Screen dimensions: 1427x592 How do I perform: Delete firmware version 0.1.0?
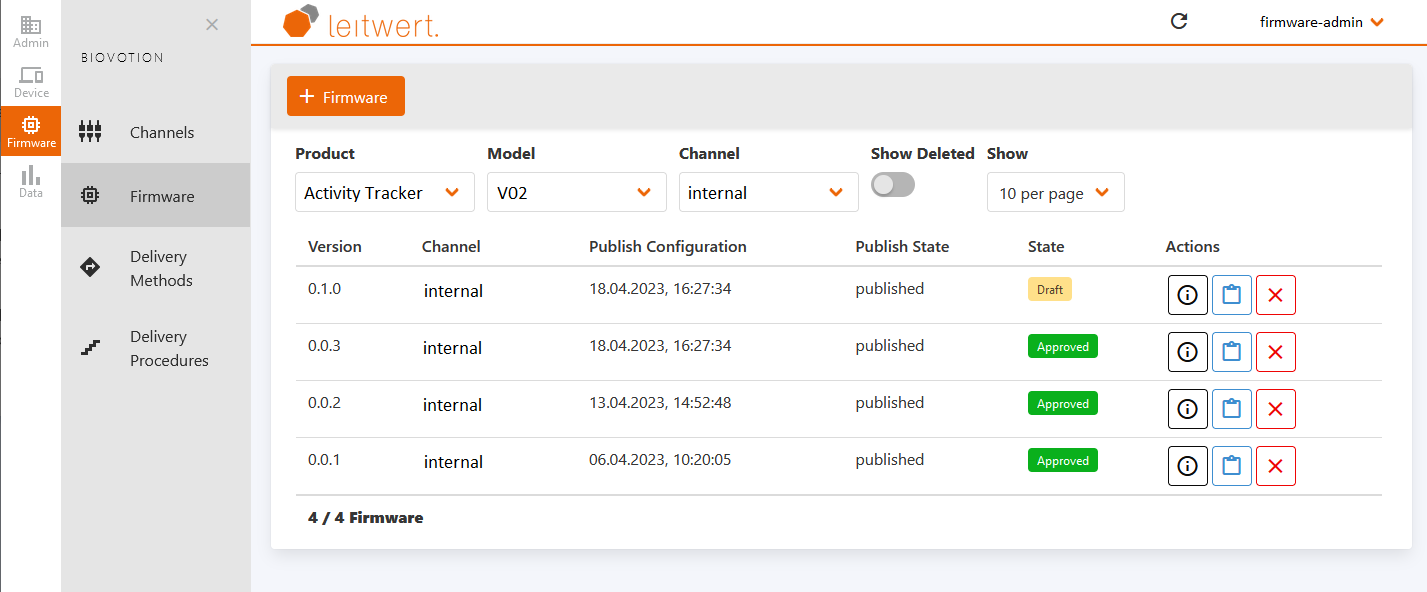pyautogui.click(x=1275, y=295)
